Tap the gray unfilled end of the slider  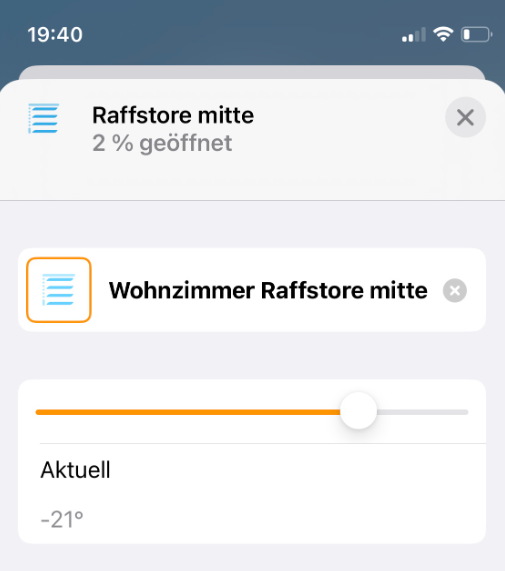tap(422, 412)
